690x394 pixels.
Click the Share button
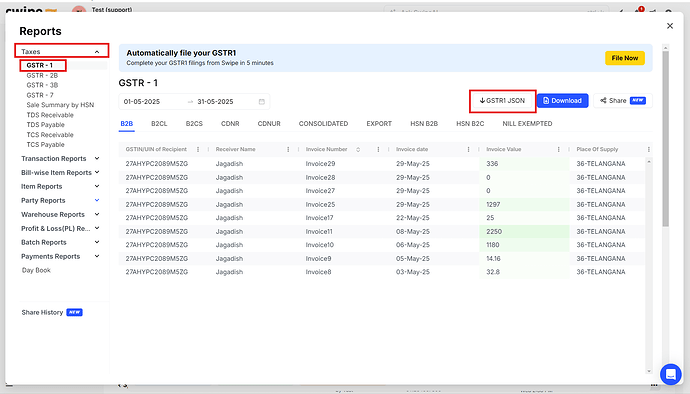(623, 101)
